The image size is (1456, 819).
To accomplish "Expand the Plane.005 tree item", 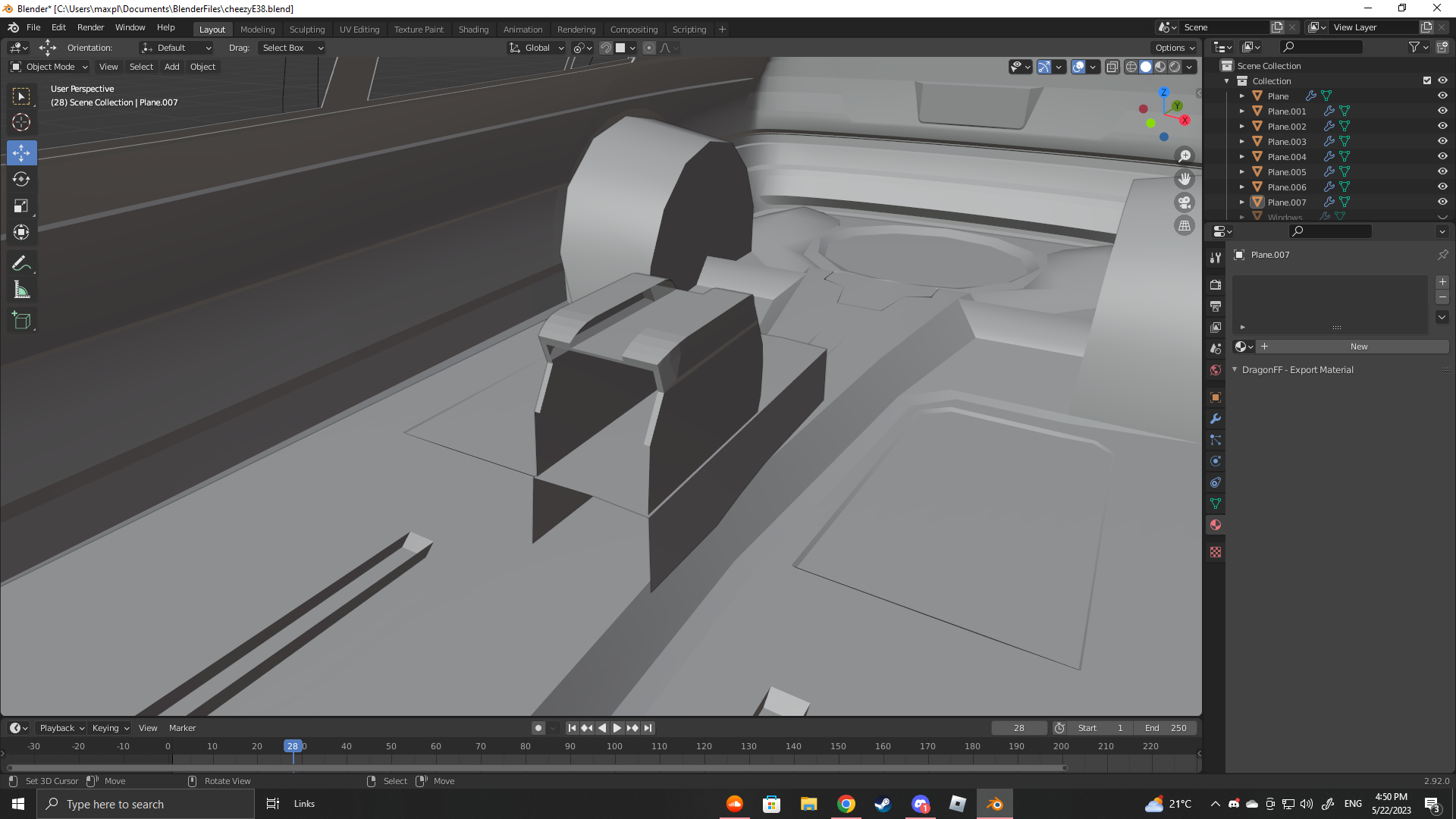I will pos(1242,172).
